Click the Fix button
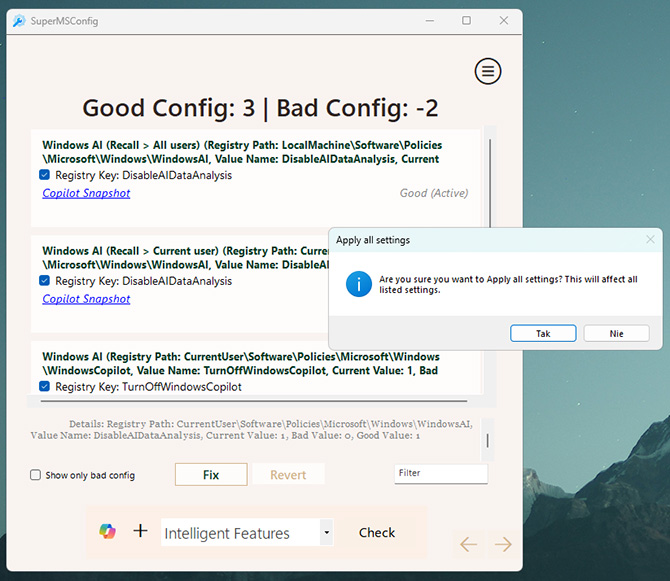The image size is (670, 581). [211, 475]
